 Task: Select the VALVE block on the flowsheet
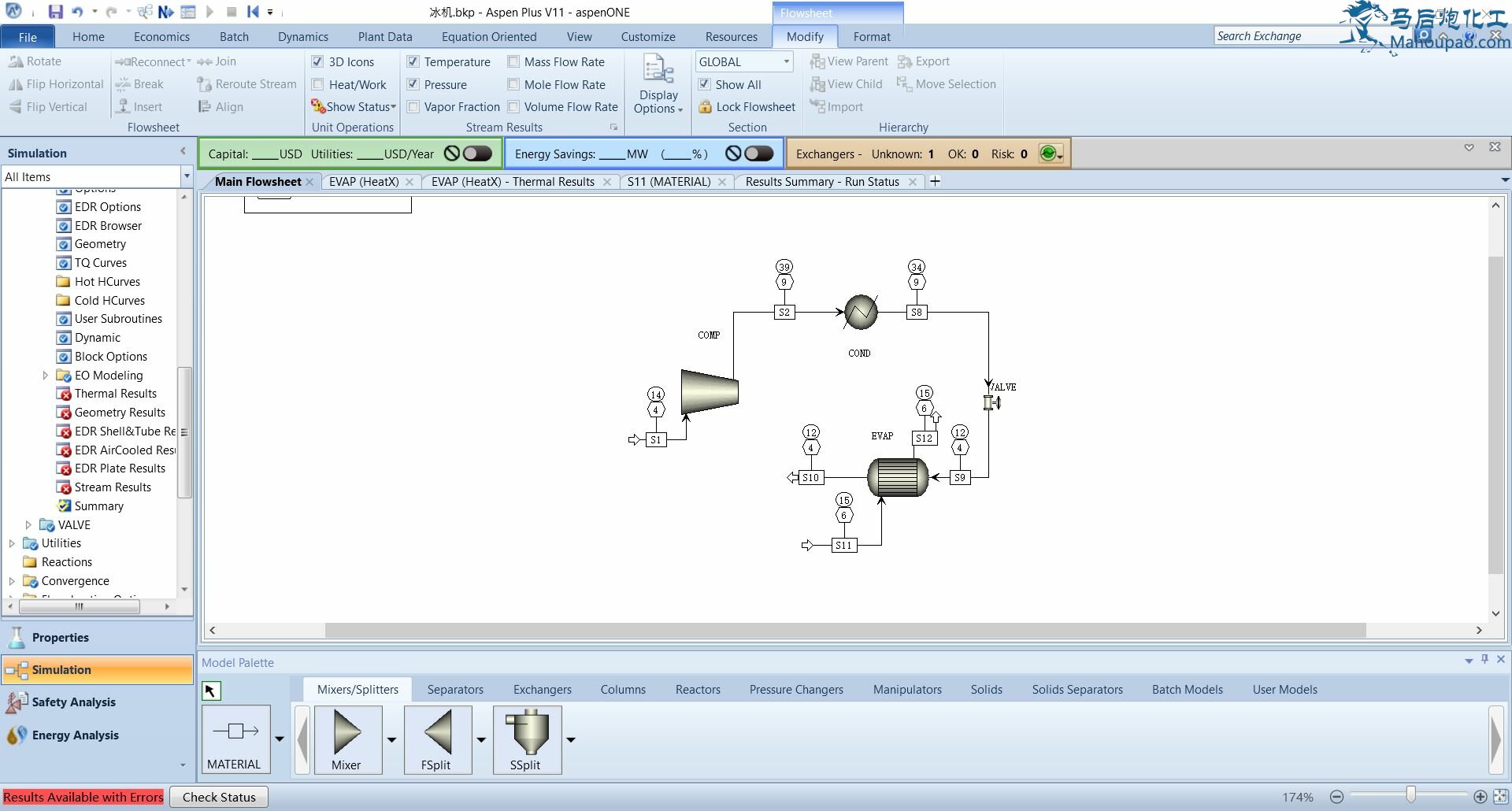991,402
